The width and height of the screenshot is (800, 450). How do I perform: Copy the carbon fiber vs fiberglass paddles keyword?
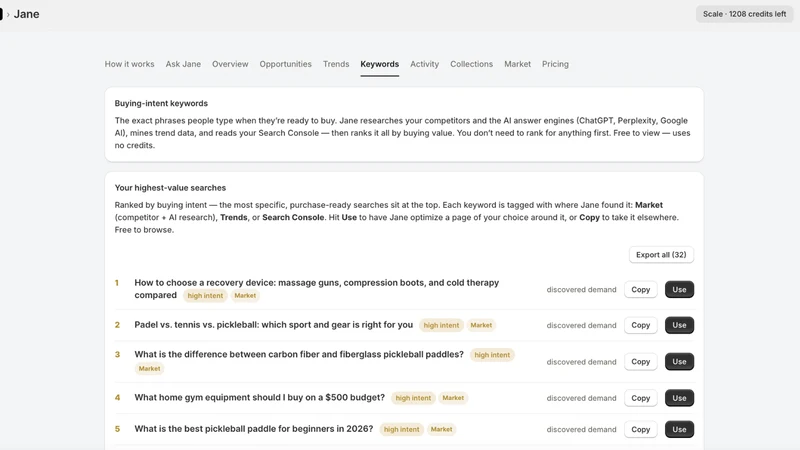pyautogui.click(x=640, y=361)
